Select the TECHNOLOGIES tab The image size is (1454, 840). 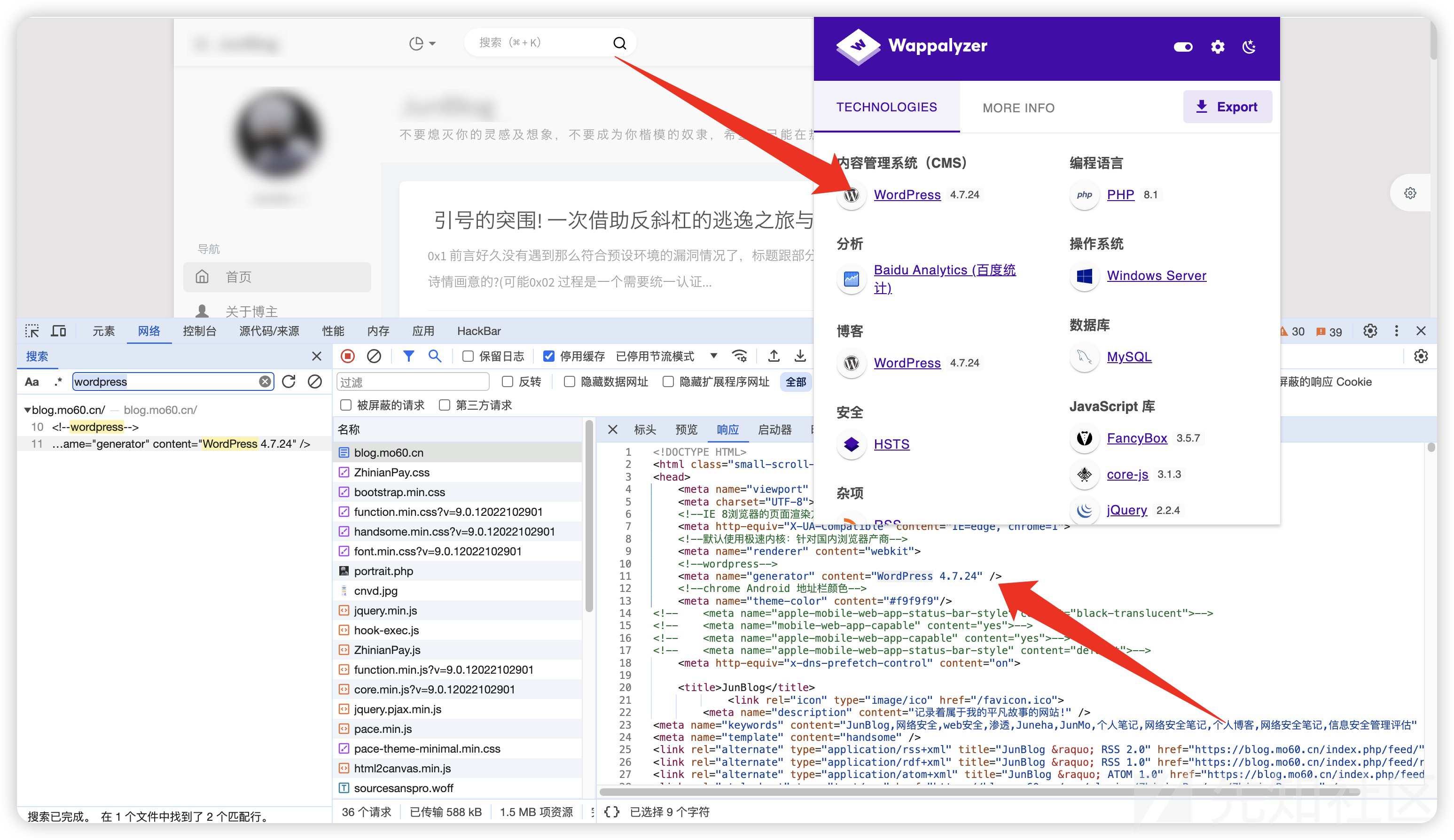coord(887,107)
